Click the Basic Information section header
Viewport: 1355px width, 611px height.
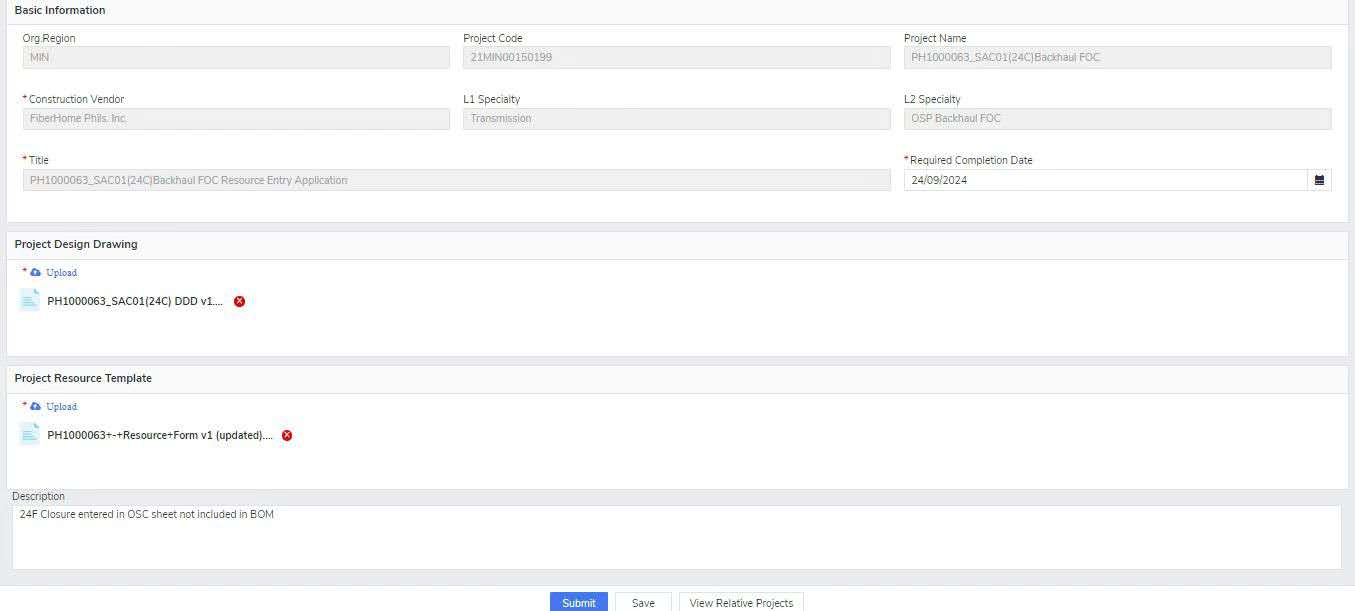coord(60,10)
